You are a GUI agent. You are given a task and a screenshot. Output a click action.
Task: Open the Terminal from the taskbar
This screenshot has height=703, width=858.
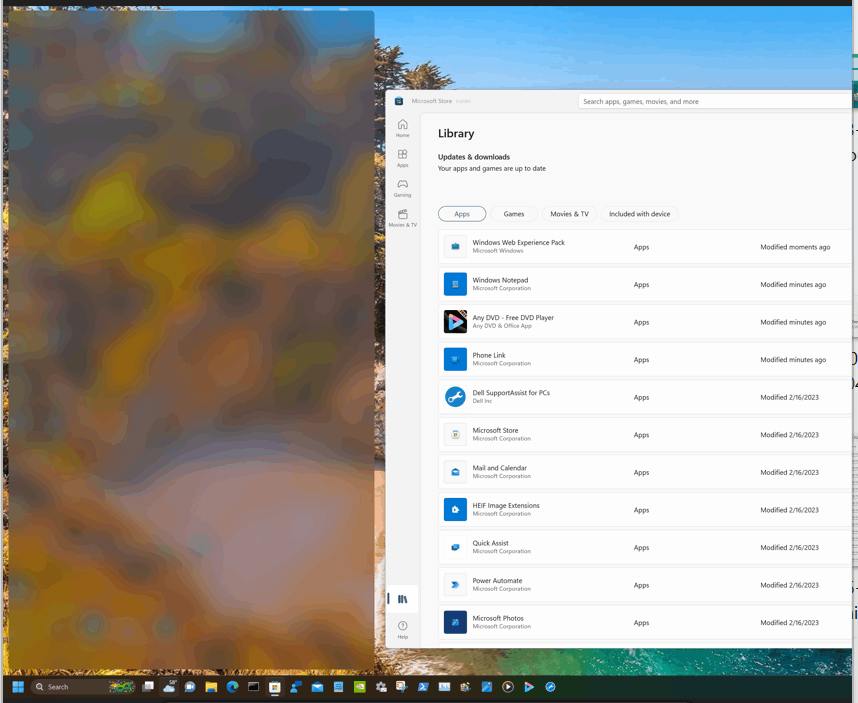point(253,687)
